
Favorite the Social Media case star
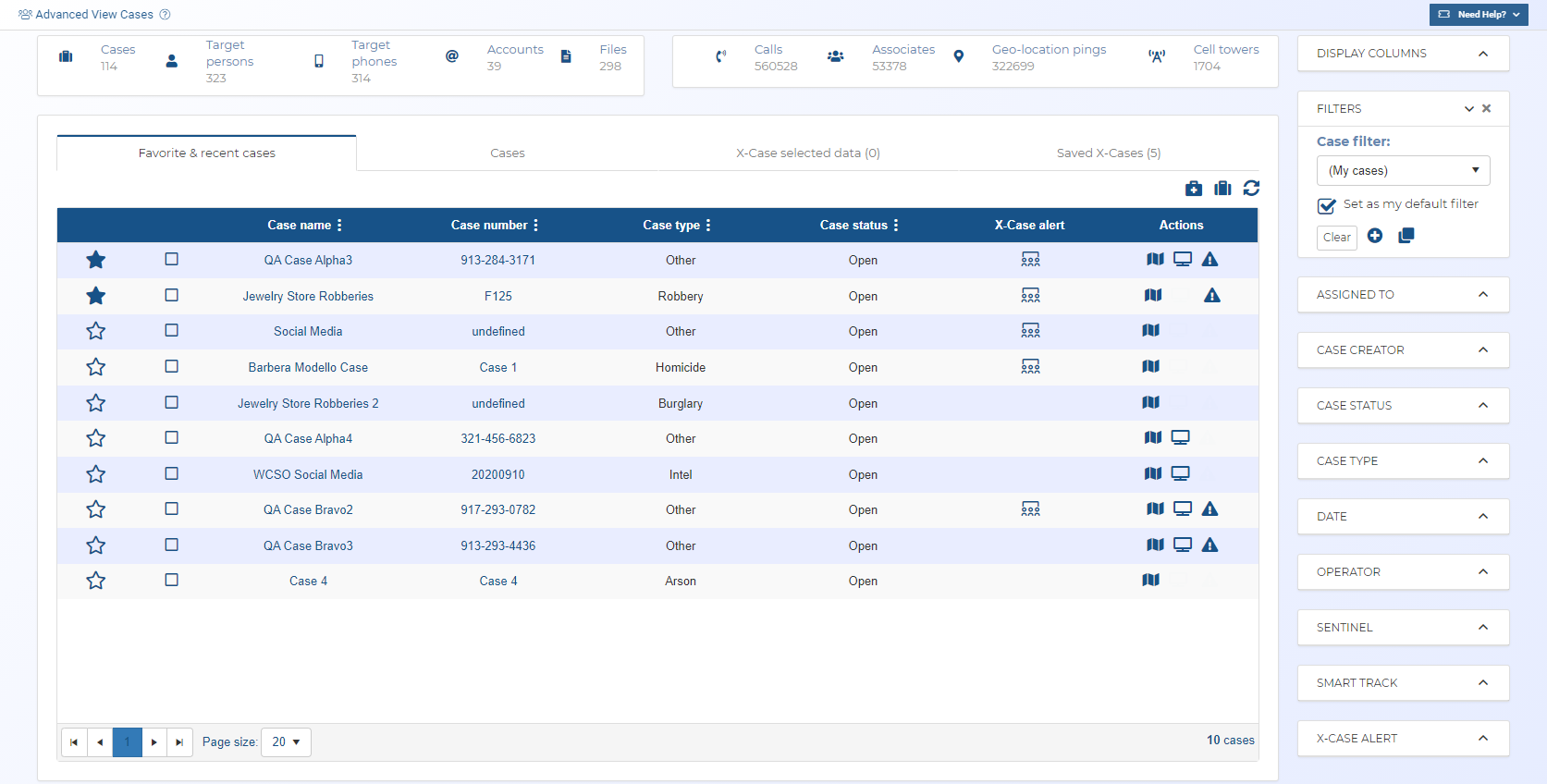[x=95, y=331]
